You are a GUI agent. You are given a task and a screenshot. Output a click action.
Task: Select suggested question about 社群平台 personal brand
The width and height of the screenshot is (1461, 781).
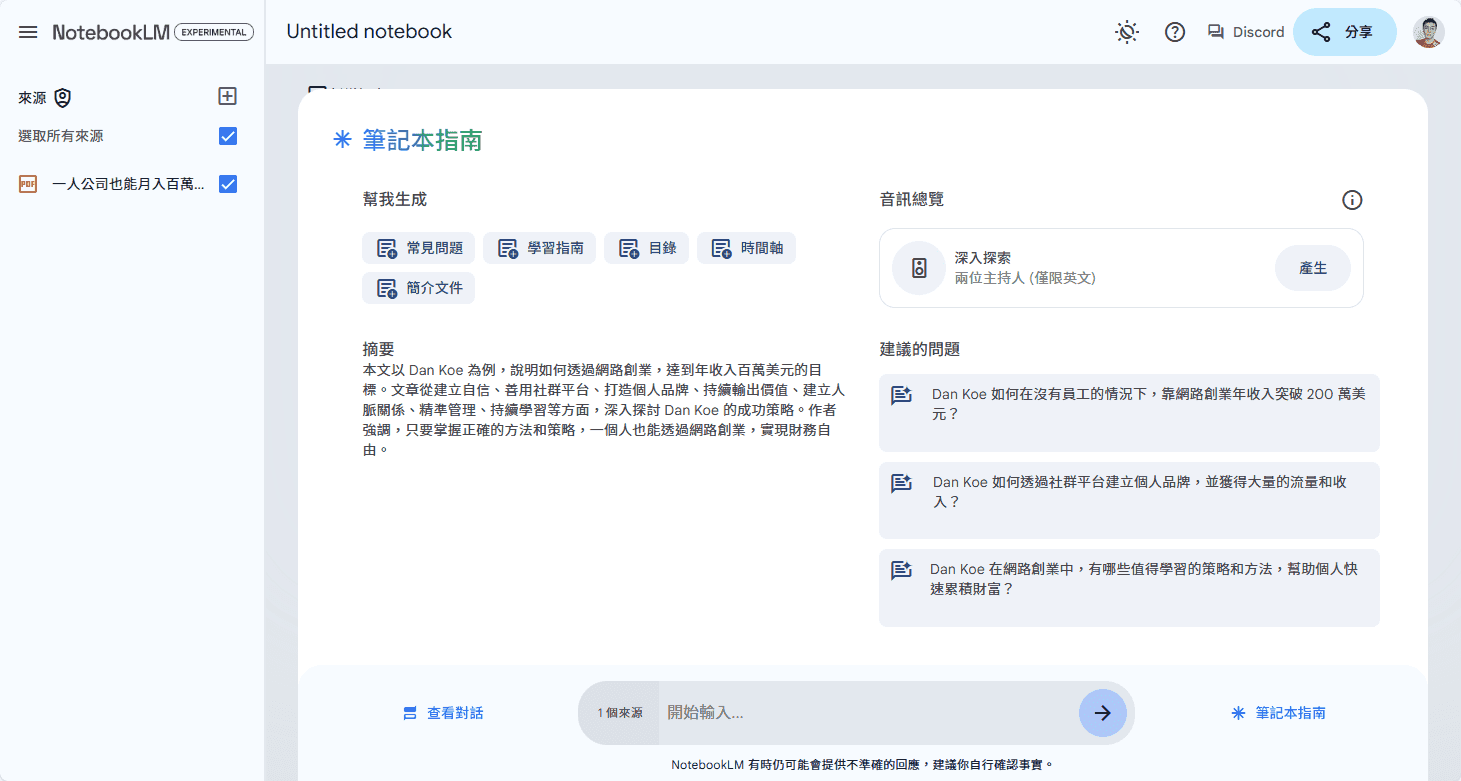coord(1129,500)
